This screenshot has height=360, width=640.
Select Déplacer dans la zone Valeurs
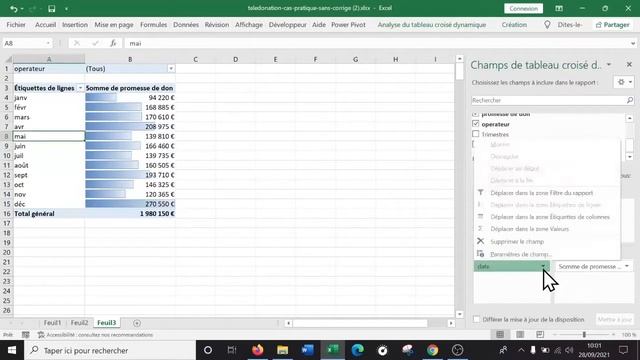pos(529,229)
